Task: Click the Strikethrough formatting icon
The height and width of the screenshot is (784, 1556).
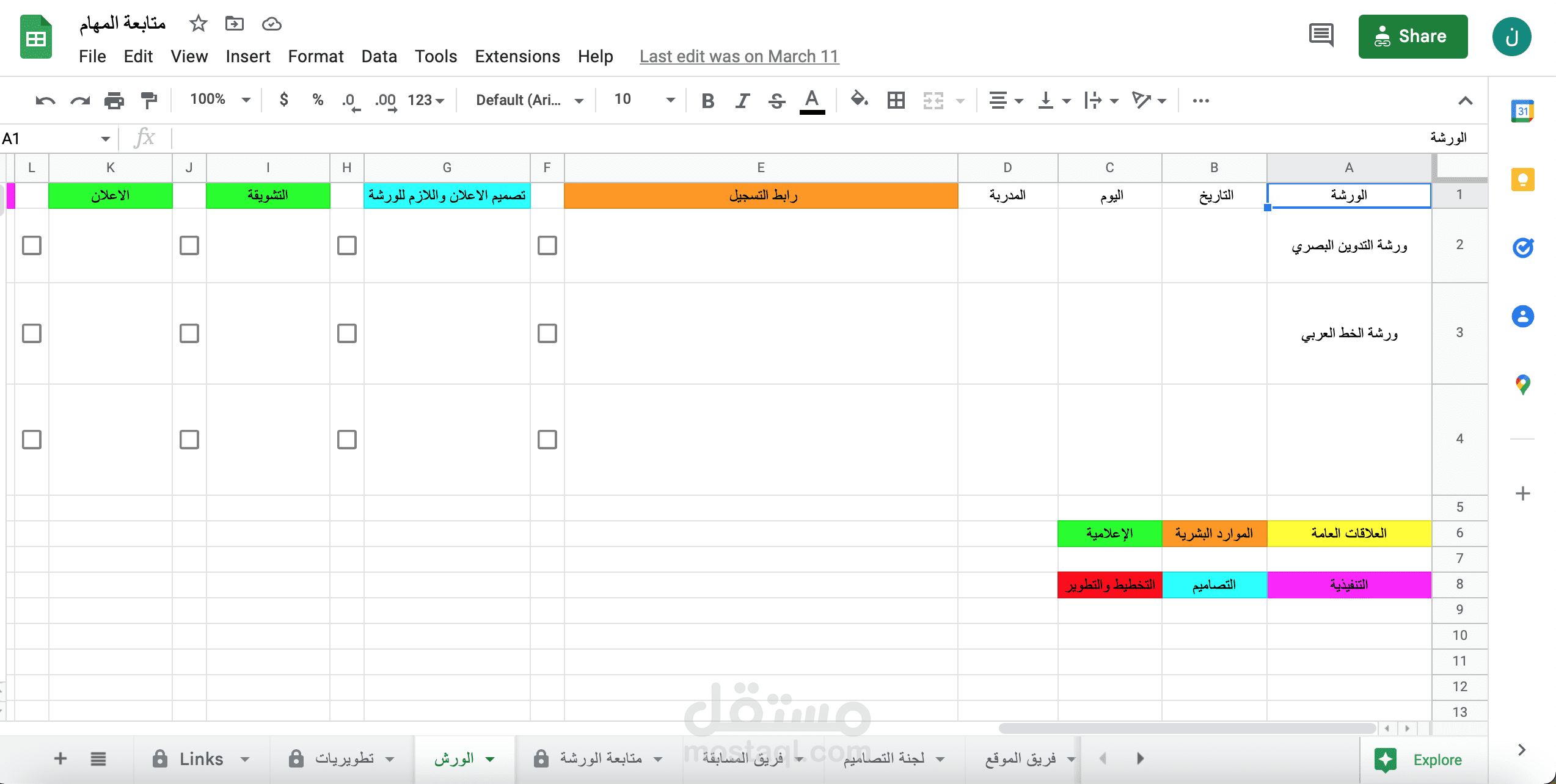Action: [776, 100]
